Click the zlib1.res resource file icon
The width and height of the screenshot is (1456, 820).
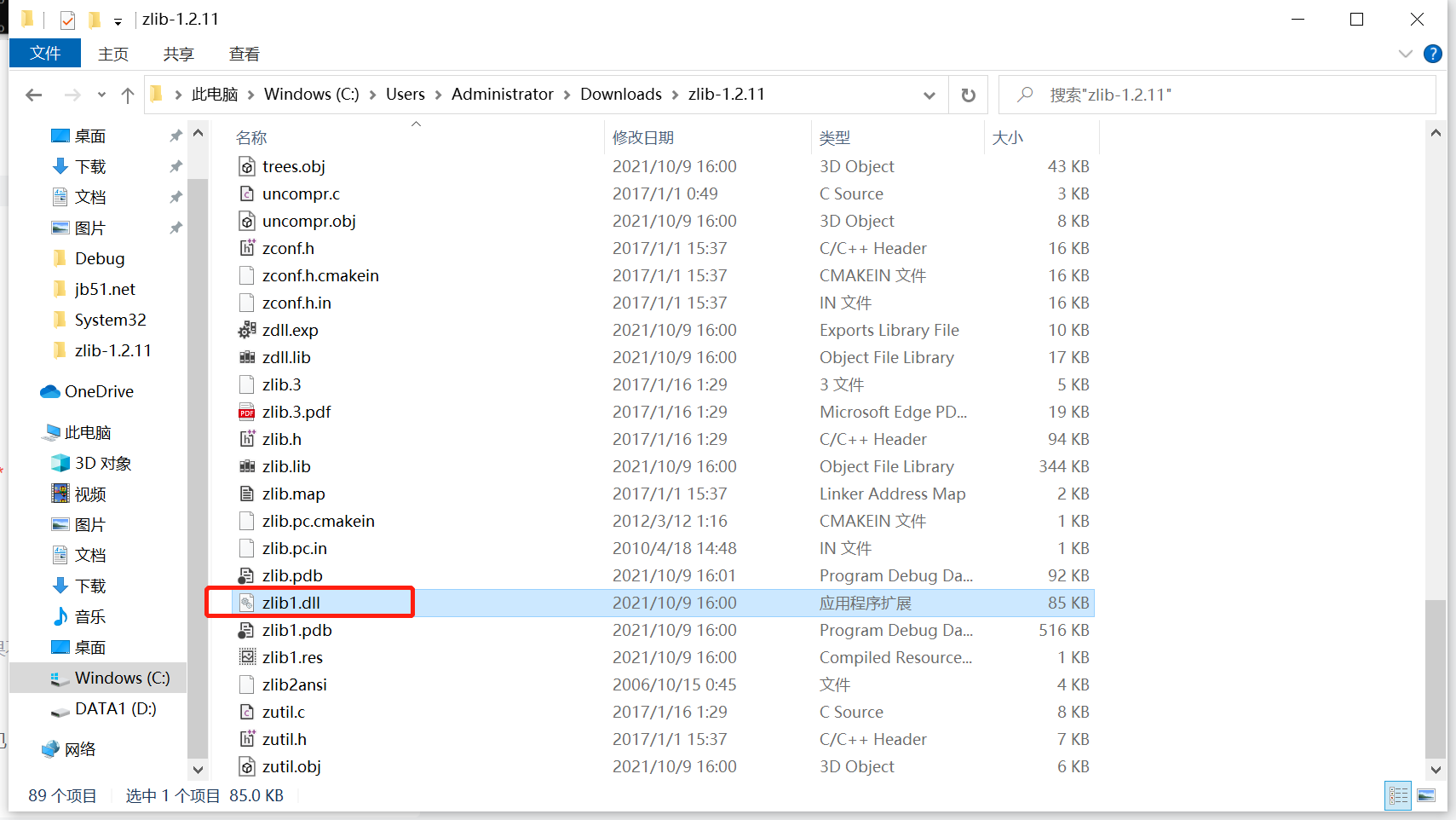[x=247, y=657]
